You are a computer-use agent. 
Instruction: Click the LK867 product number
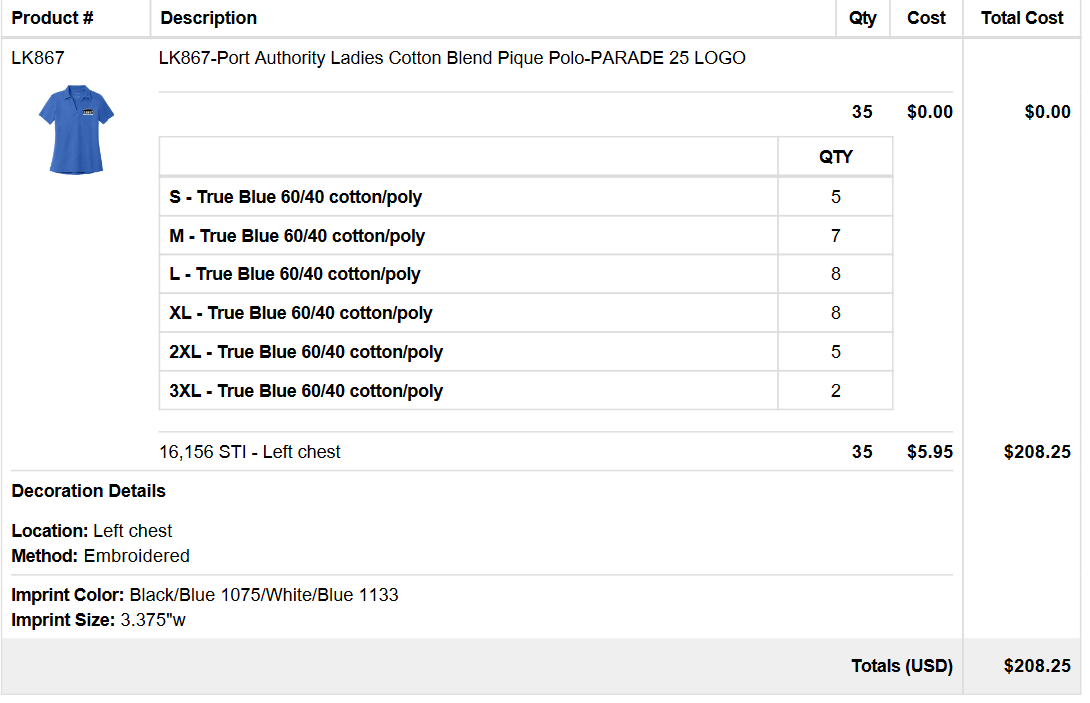point(38,58)
